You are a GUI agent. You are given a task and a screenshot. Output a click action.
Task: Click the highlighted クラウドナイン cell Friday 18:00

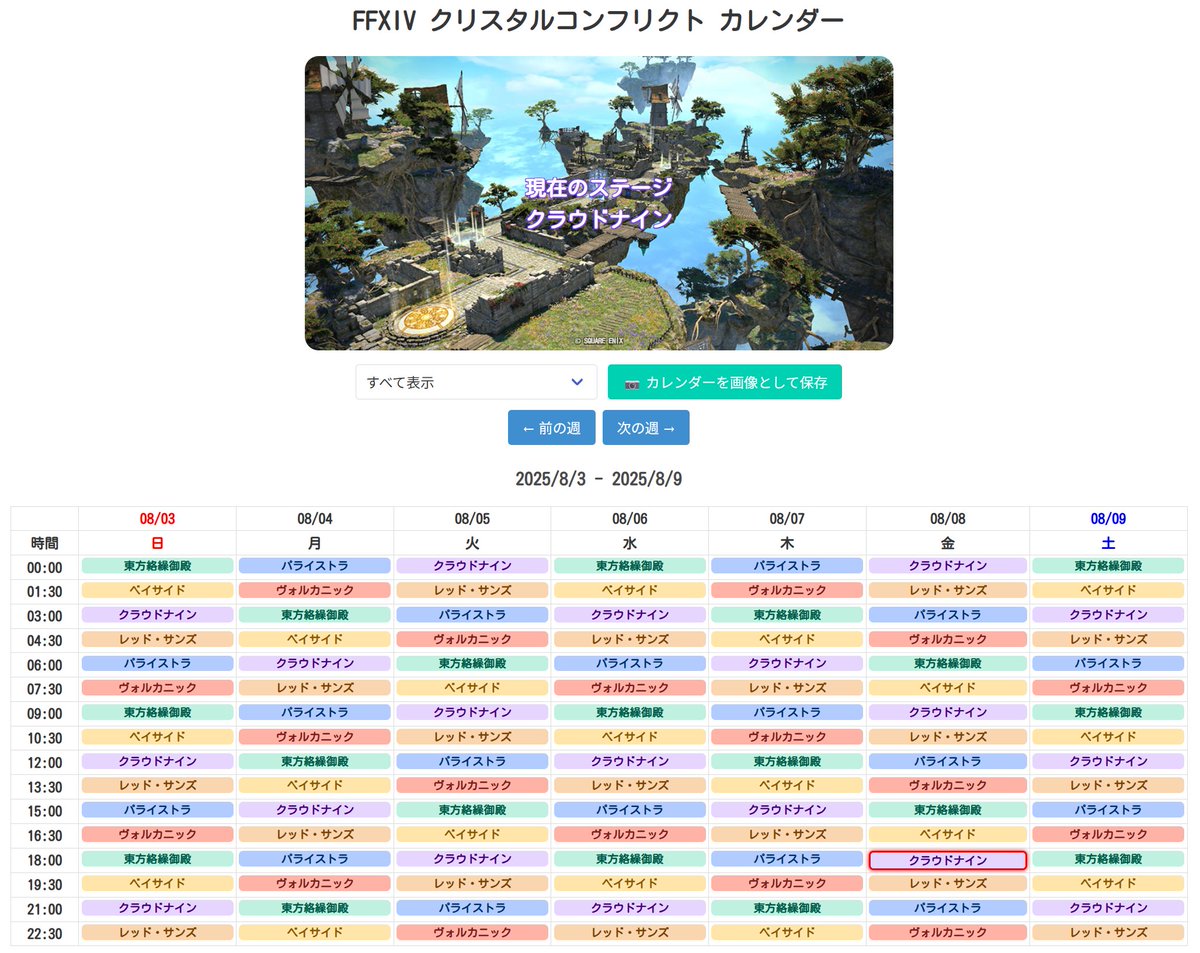948,860
